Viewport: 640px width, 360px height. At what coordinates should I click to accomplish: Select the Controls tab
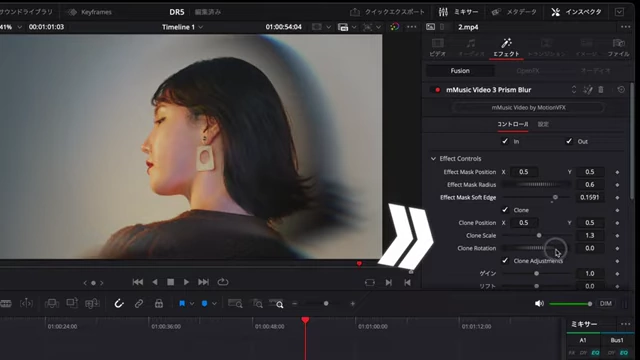513,124
